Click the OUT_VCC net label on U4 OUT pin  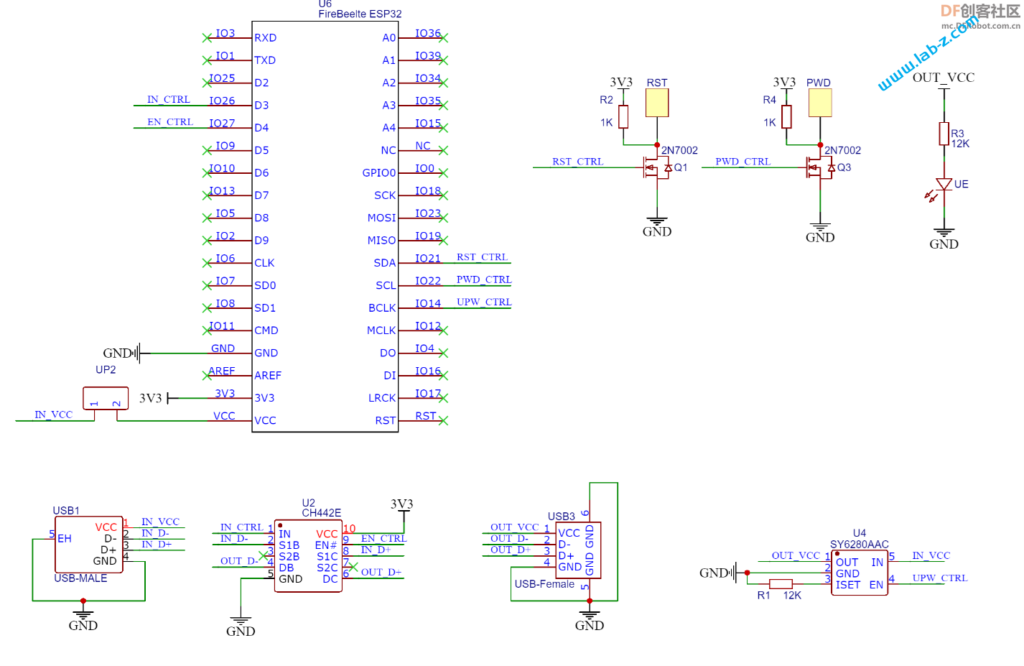(795, 555)
